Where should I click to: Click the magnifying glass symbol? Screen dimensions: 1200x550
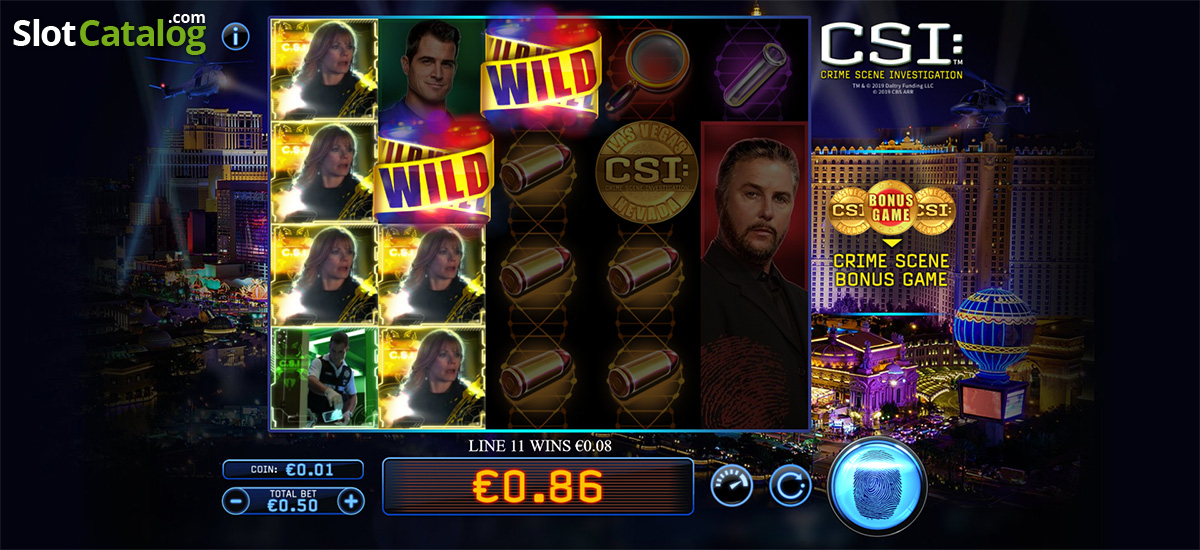coord(647,66)
